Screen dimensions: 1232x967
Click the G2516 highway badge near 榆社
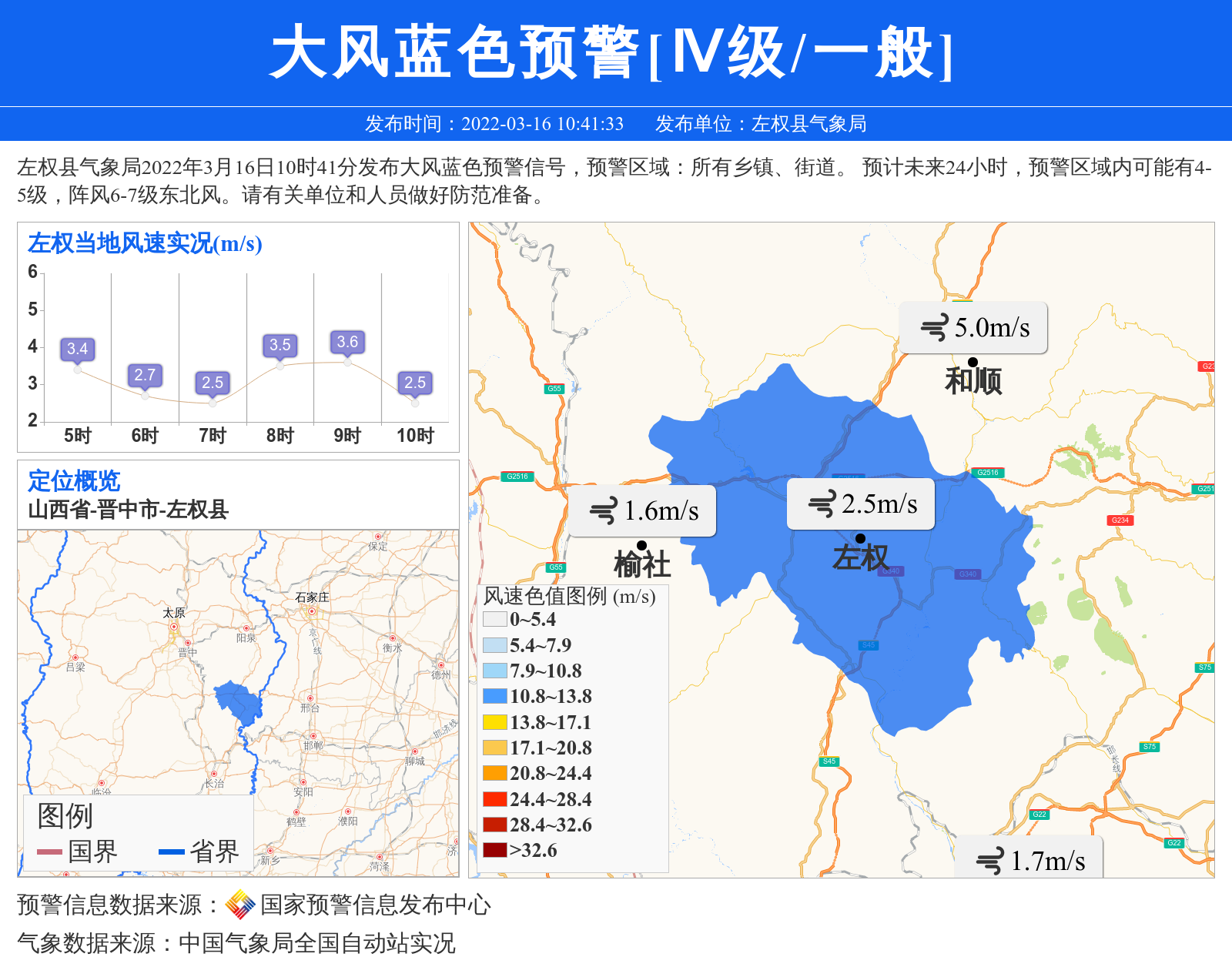[x=517, y=477]
